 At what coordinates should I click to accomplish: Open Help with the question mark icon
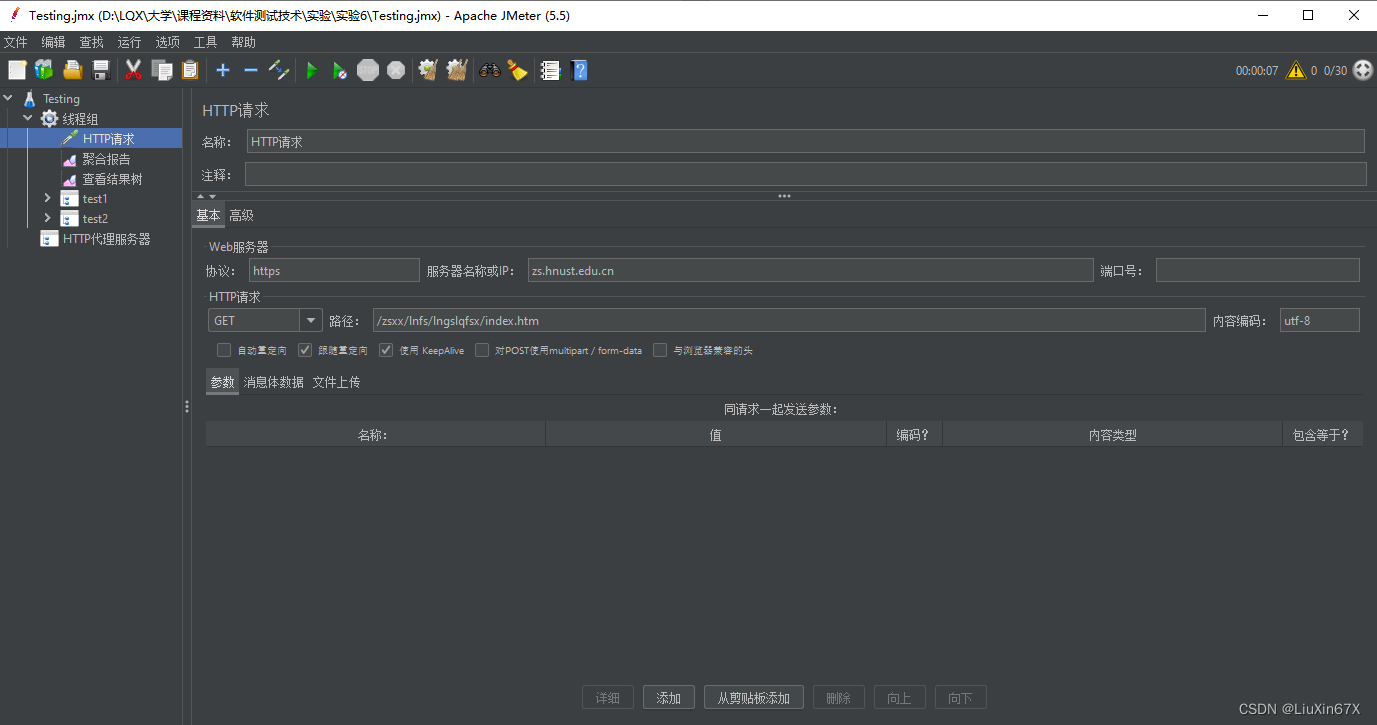(578, 70)
